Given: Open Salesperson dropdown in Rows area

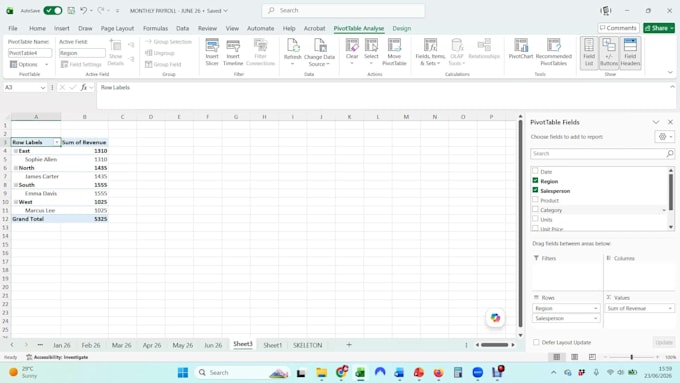Looking at the screenshot, I should (595, 318).
